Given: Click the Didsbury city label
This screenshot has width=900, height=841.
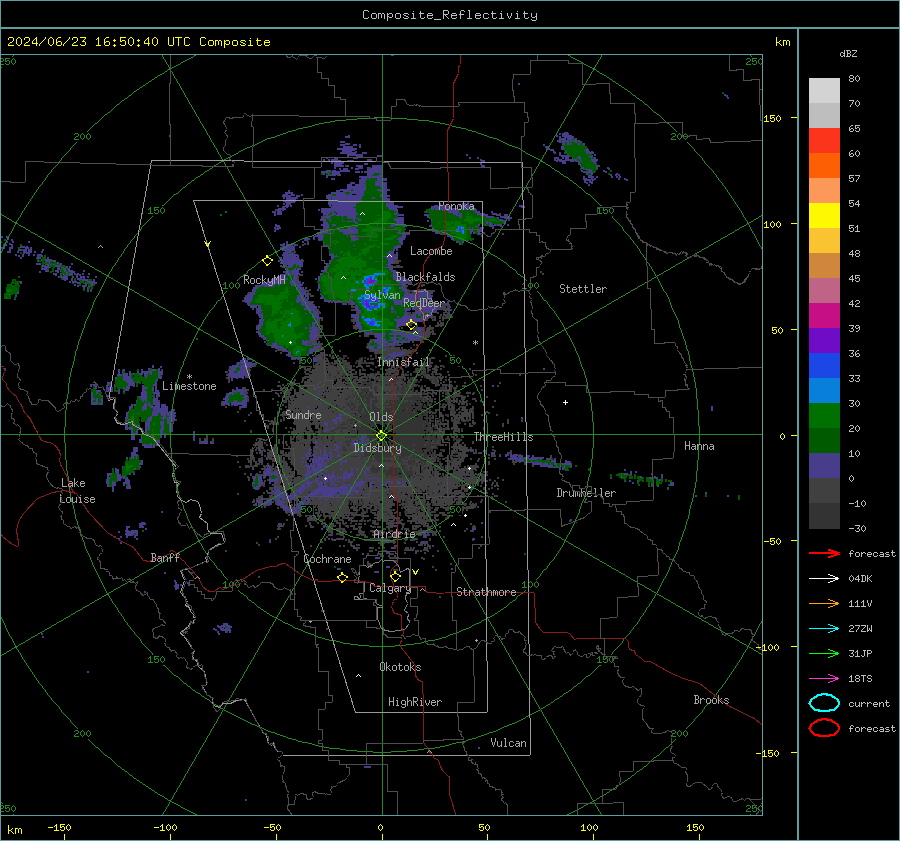Looking at the screenshot, I should click(x=377, y=448).
